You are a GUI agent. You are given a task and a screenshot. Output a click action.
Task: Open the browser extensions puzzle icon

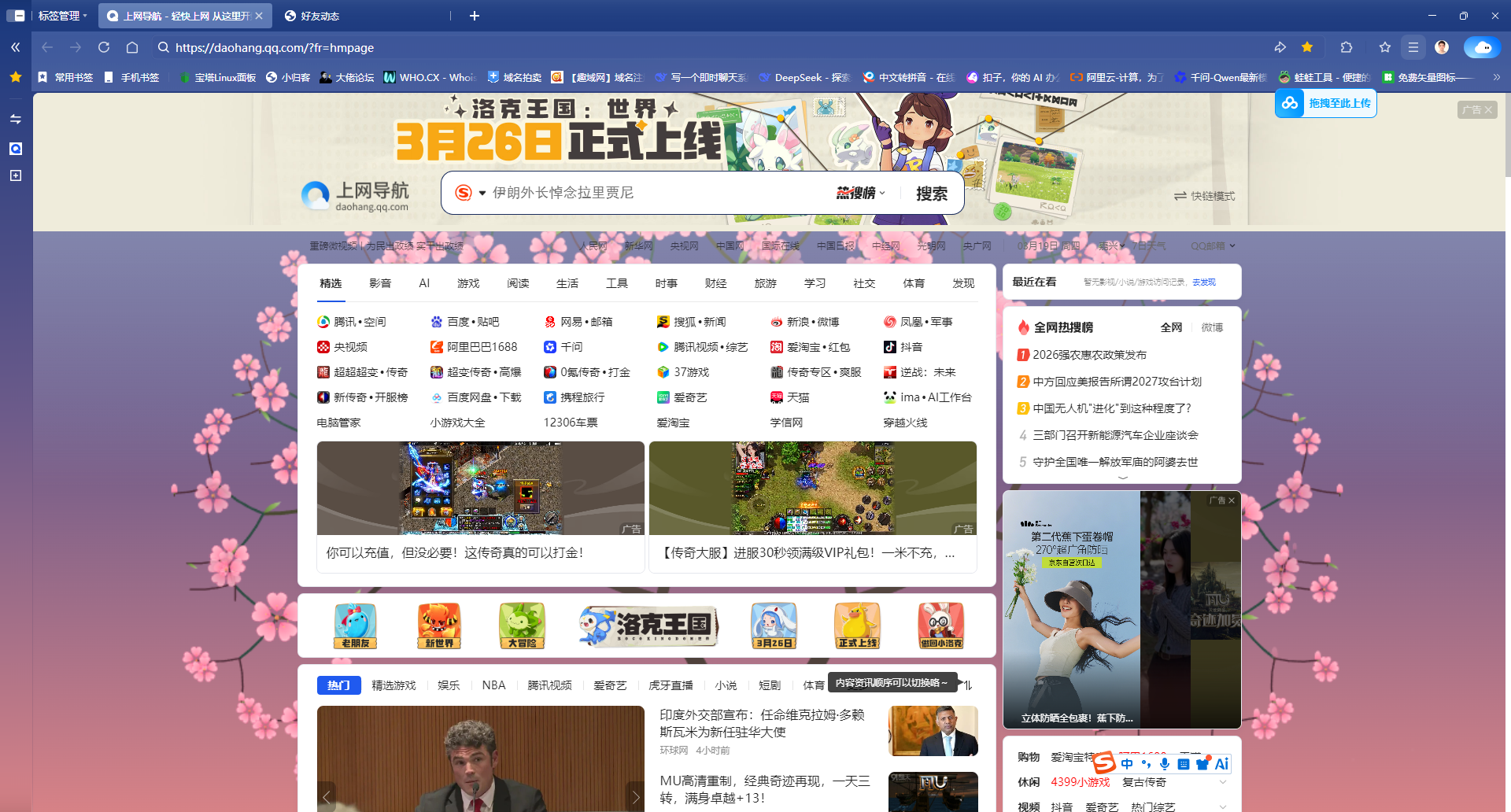click(1348, 47)
